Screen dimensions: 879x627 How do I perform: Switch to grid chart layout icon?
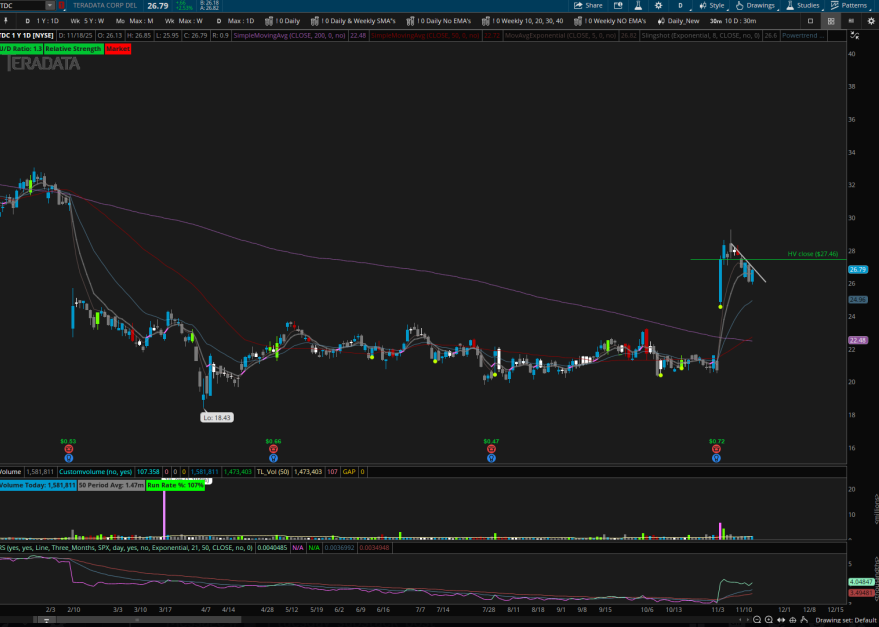(831, 21)
